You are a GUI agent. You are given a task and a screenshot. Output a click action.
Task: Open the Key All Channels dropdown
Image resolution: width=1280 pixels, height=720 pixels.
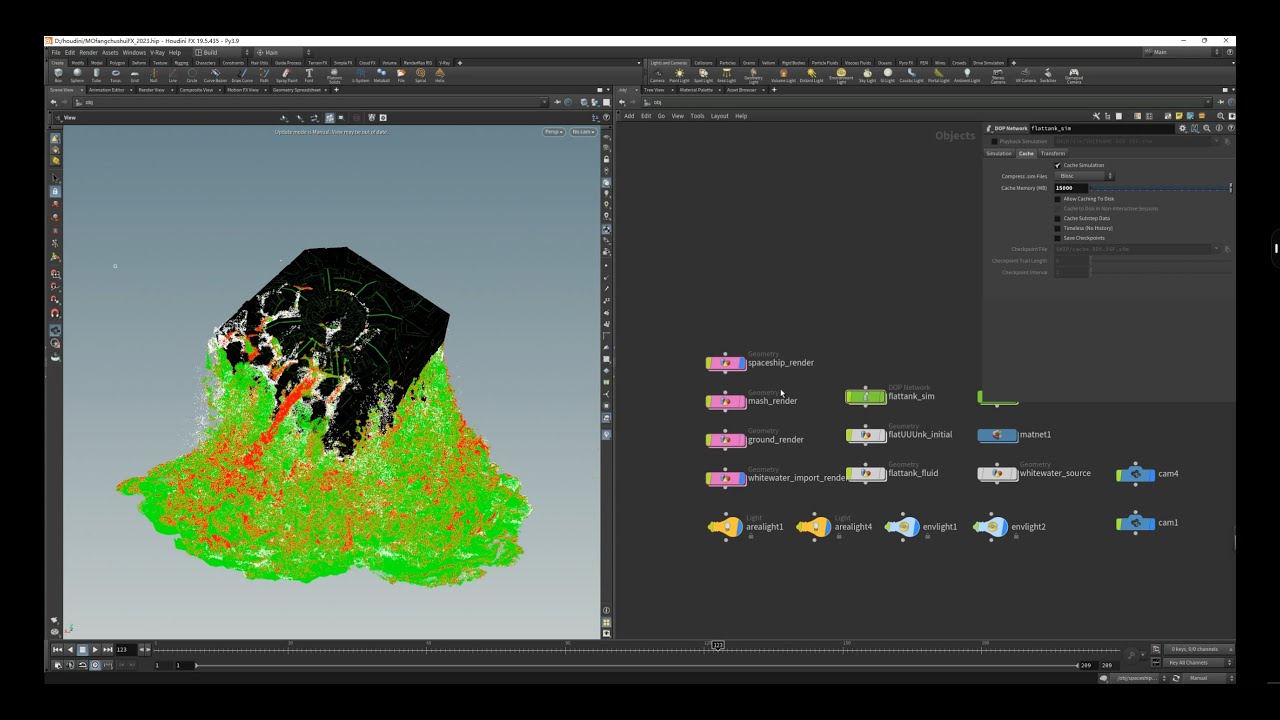click(1200, 663)
